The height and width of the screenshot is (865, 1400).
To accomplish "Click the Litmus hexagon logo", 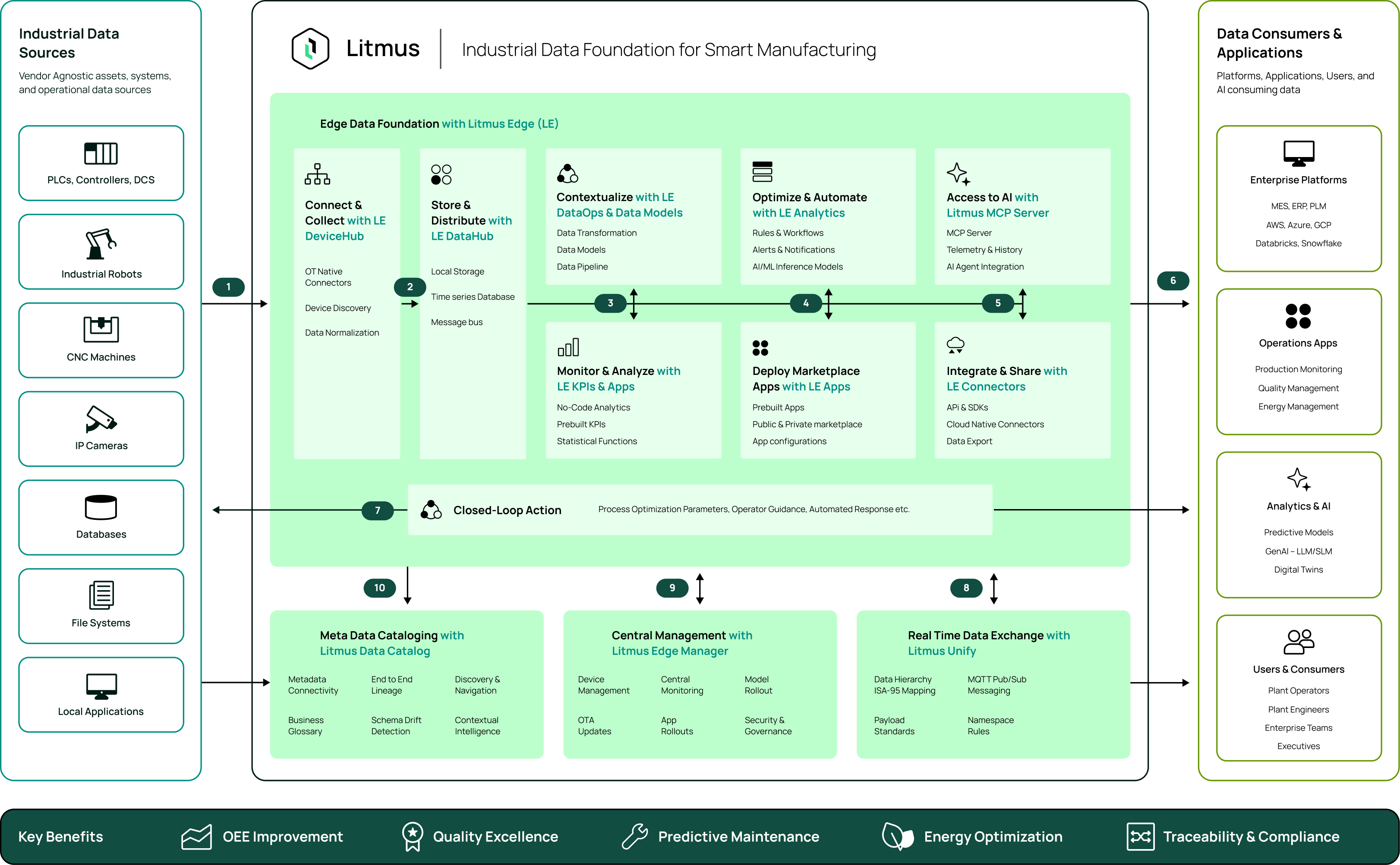I will tap(310, 49).
